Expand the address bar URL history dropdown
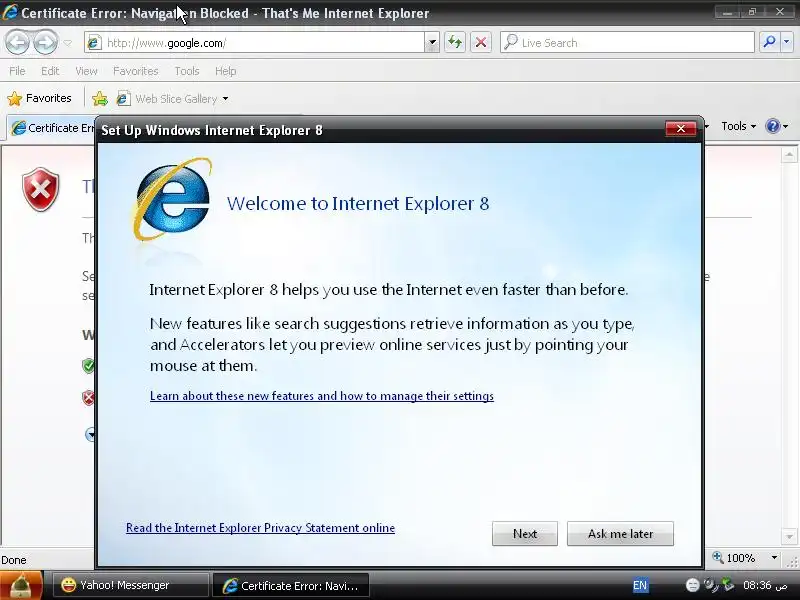The width and height of the screenshot is (800, 600). [432, 43]
